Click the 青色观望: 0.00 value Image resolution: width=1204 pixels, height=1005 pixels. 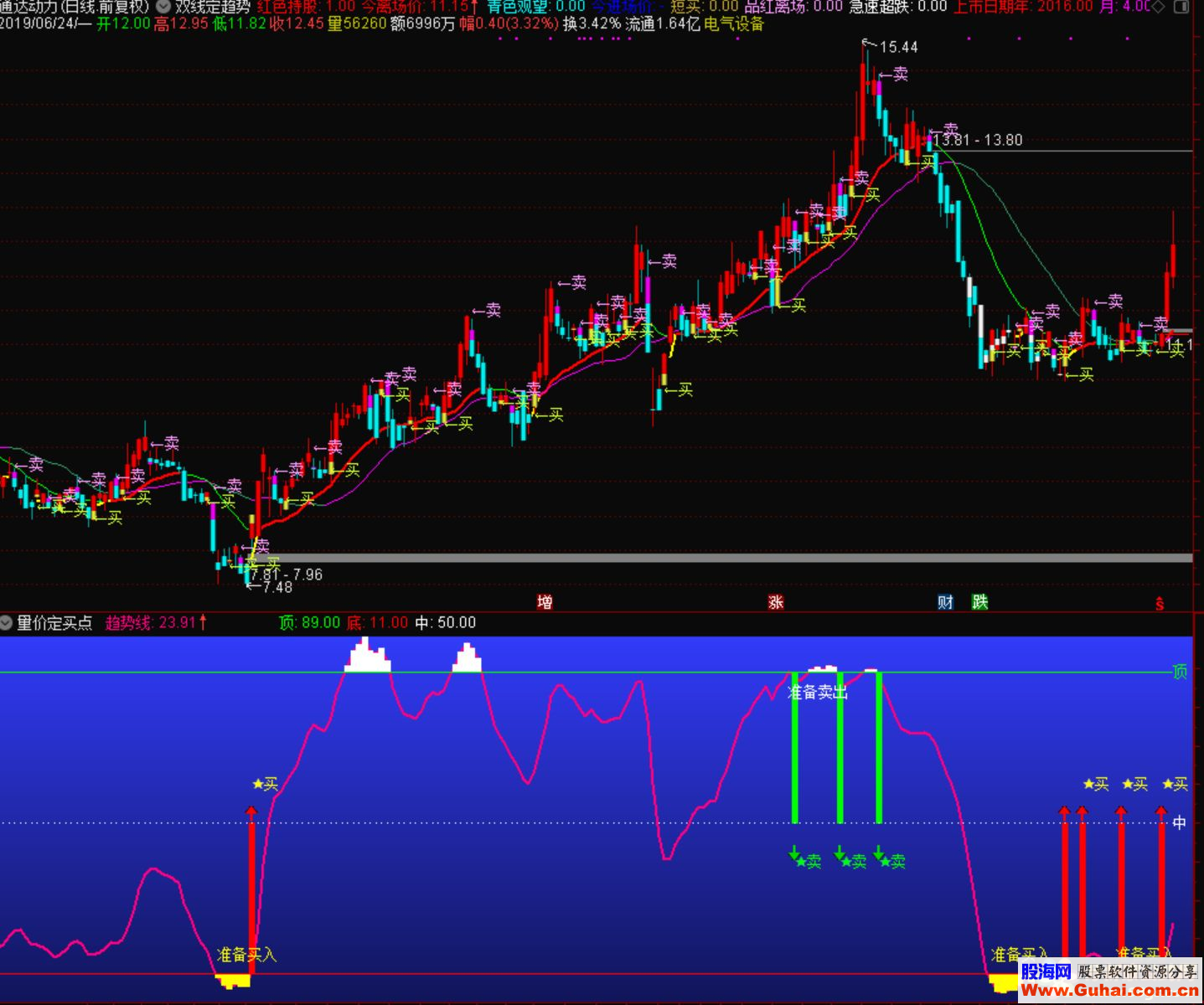tap(536, 7)
